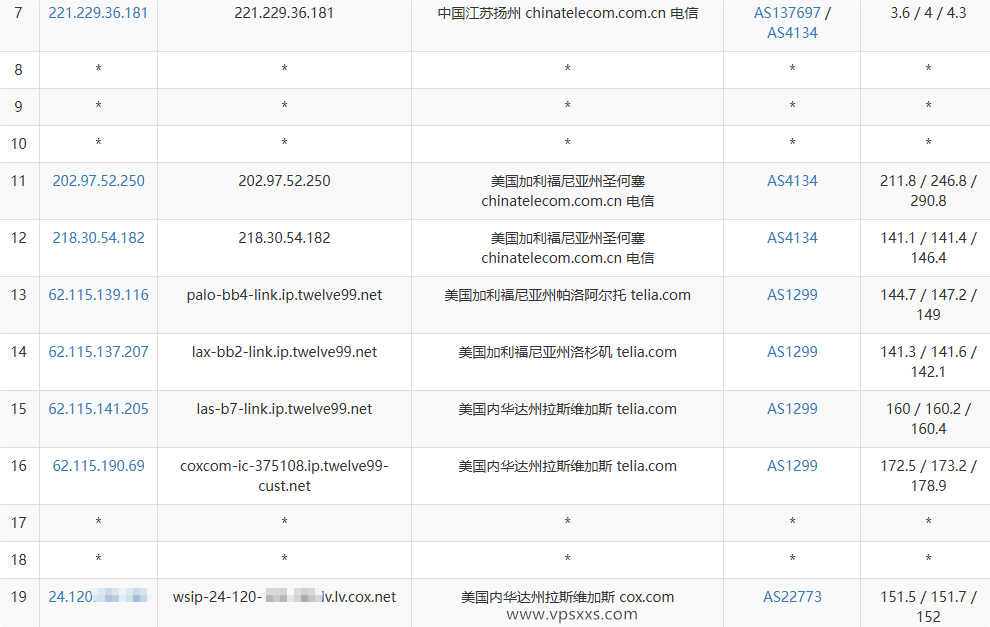
Task: Open IP link 62.115.137.207
Action: pyautogui.click(x=98, y=352)
